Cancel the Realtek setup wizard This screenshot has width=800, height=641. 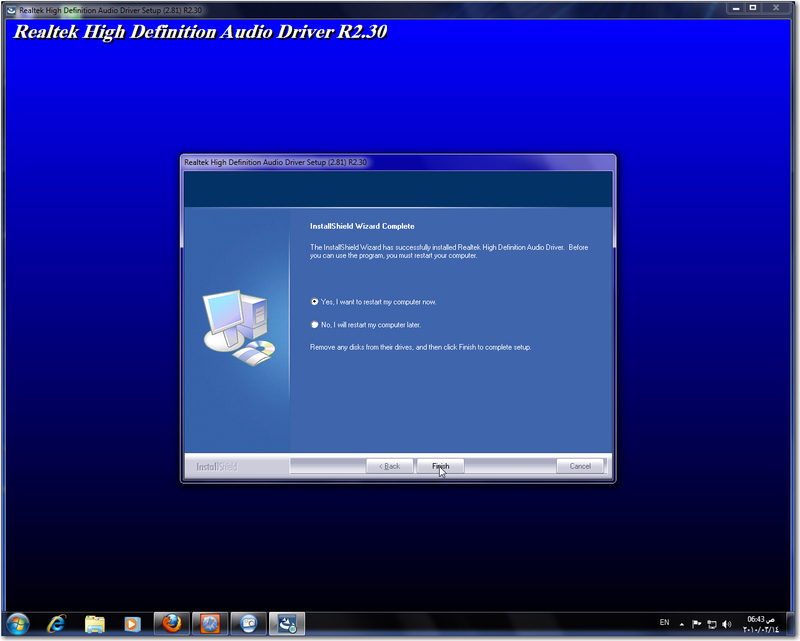[x=580, y=466]
